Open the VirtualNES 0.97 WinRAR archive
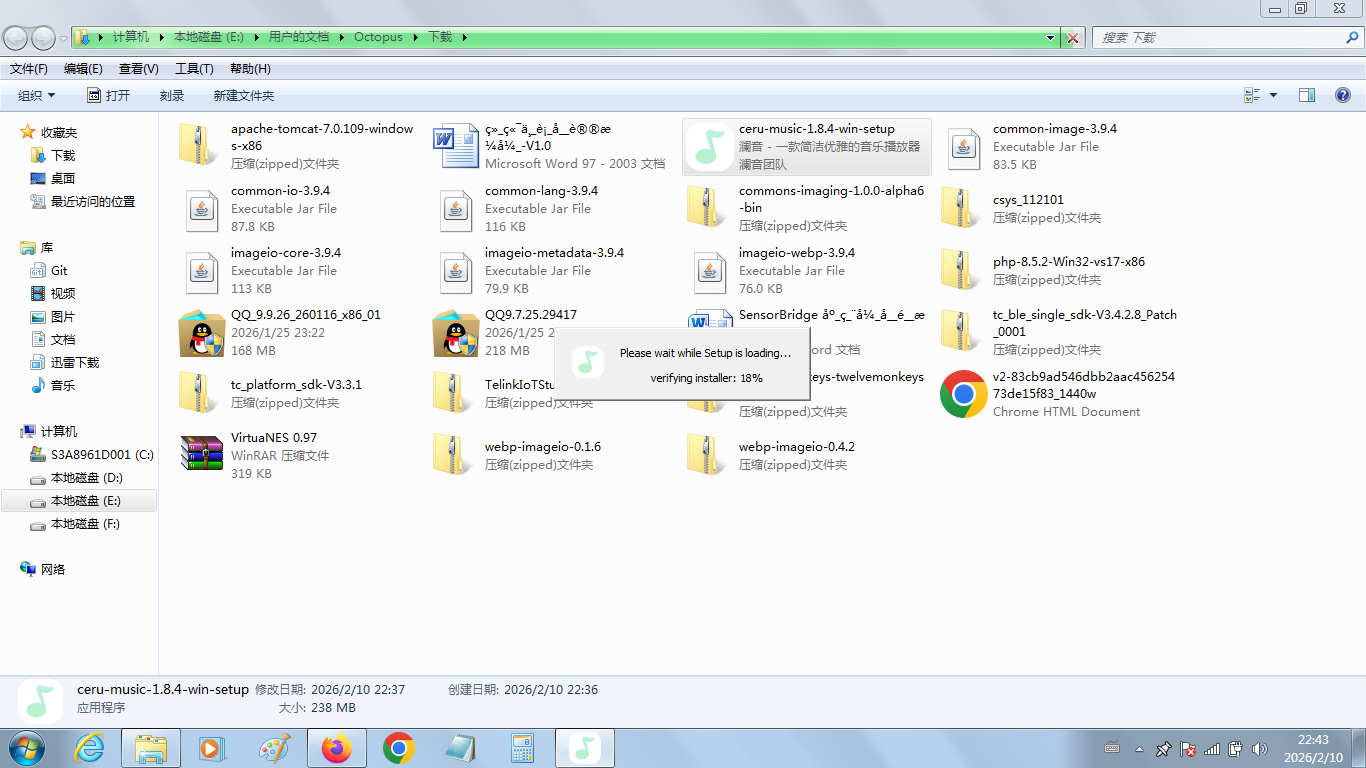The image size is (1366, 768). point(202,454)
